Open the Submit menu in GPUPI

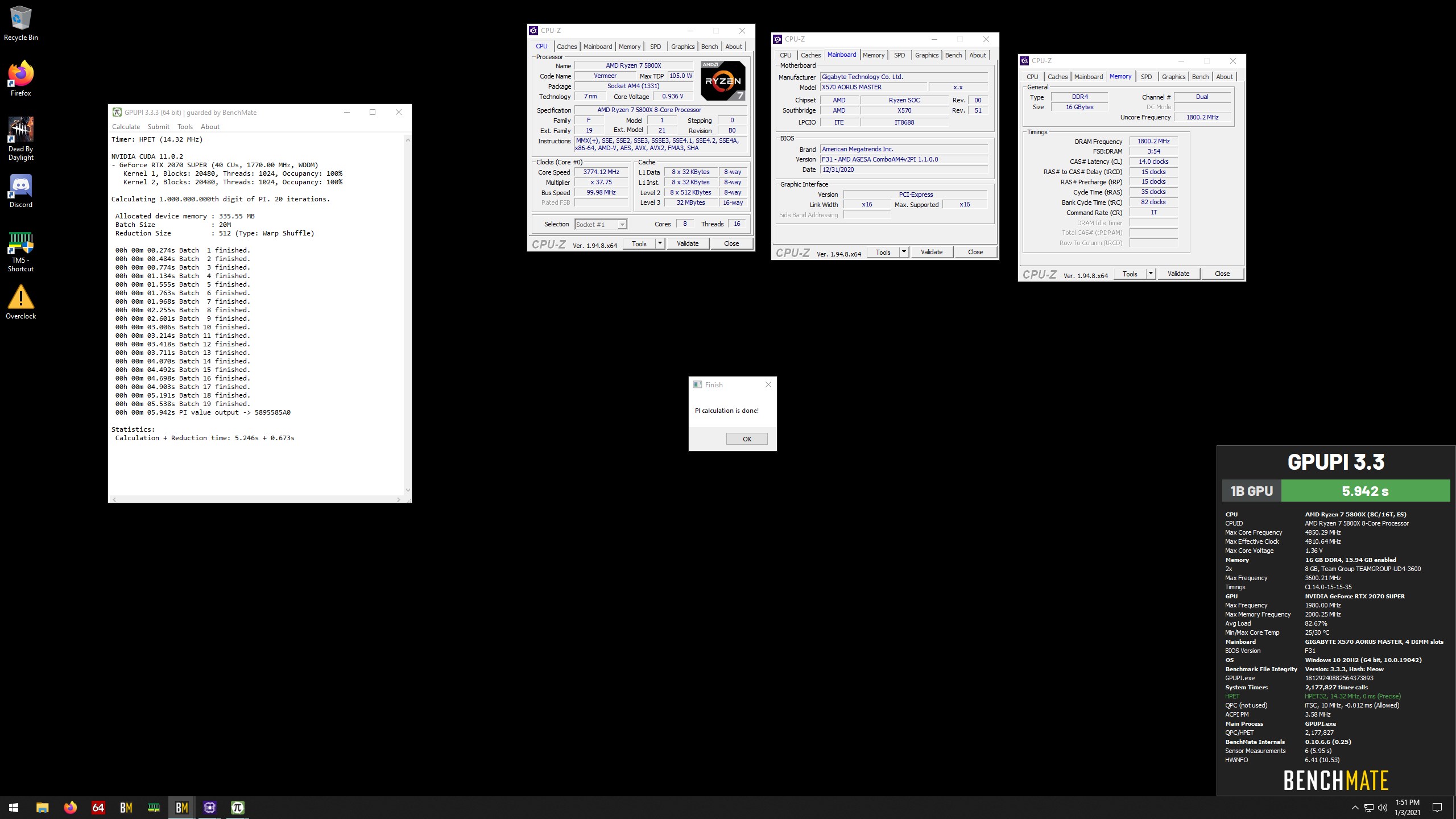[158, 127]
